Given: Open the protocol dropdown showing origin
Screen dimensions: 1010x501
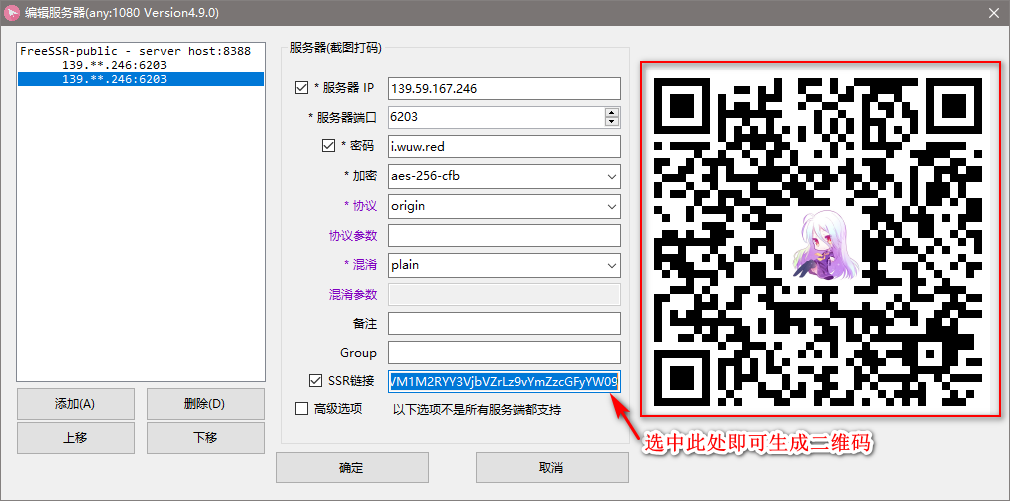Looking at the screenshot, I should [504, 206].
